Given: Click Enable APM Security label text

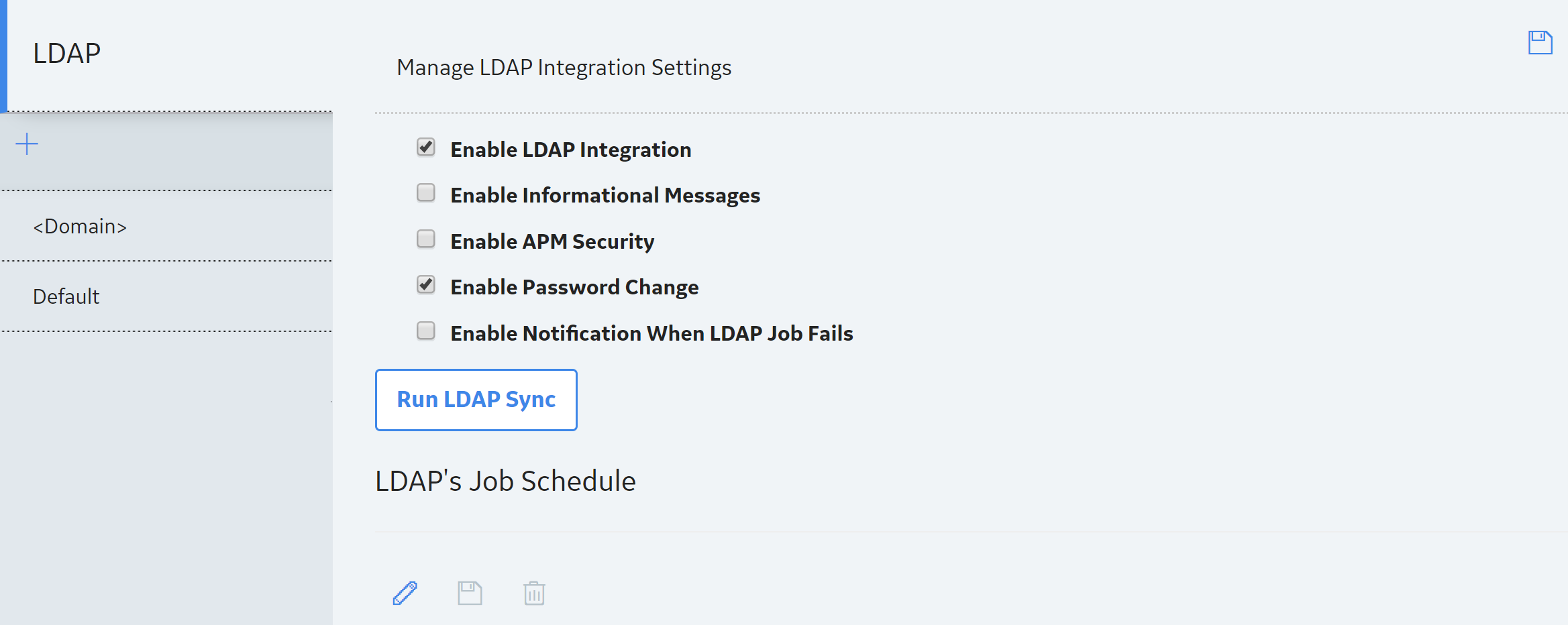Looking at the screenshot, I should 552,241.
